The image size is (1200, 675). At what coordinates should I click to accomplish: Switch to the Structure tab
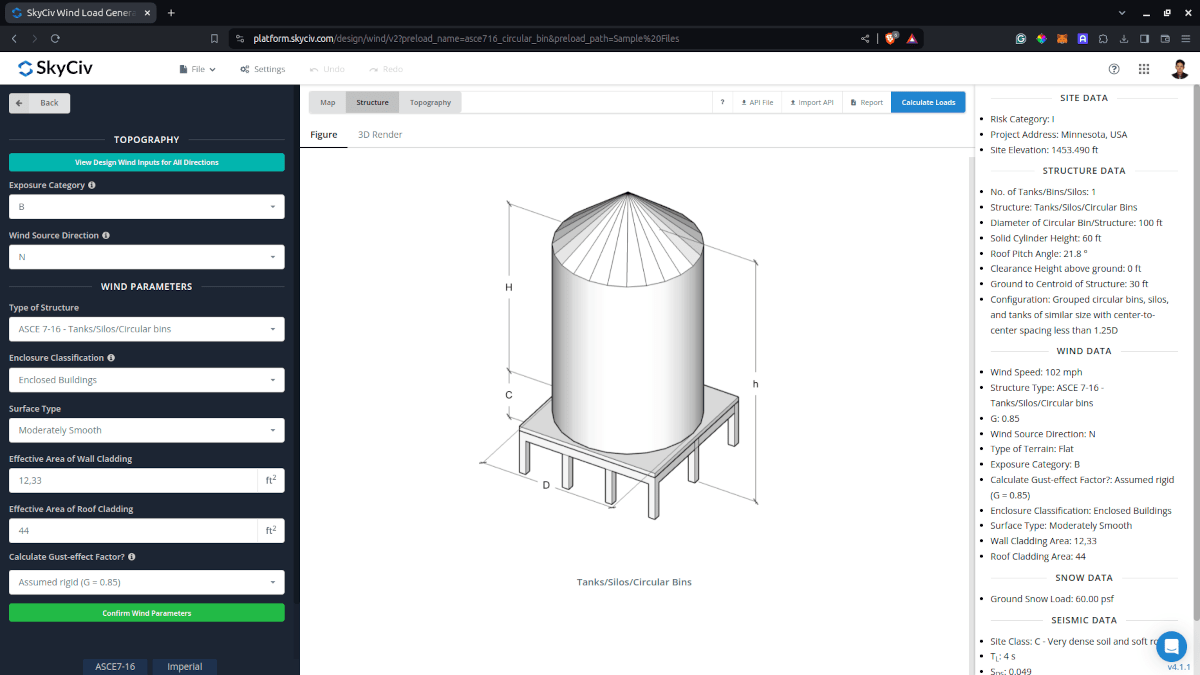tap(373, 102)
